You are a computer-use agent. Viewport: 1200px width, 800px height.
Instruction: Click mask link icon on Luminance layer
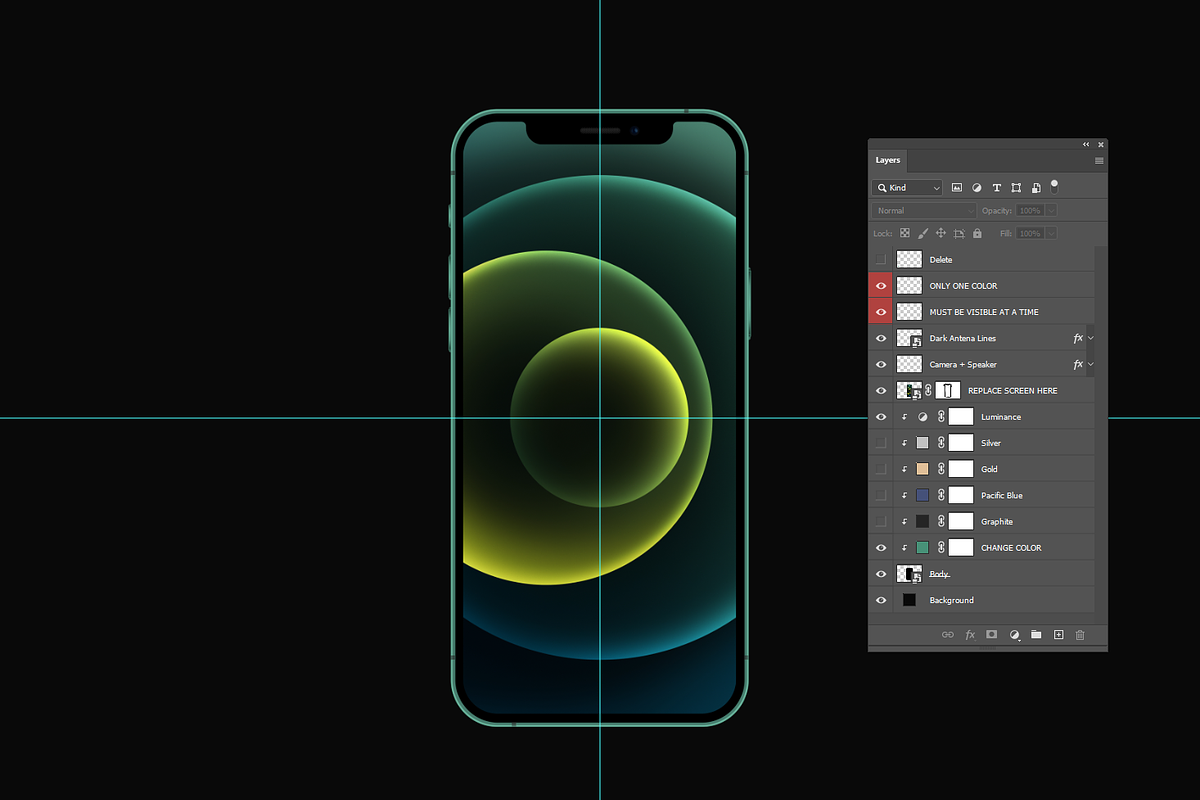[x=941, y=417]
